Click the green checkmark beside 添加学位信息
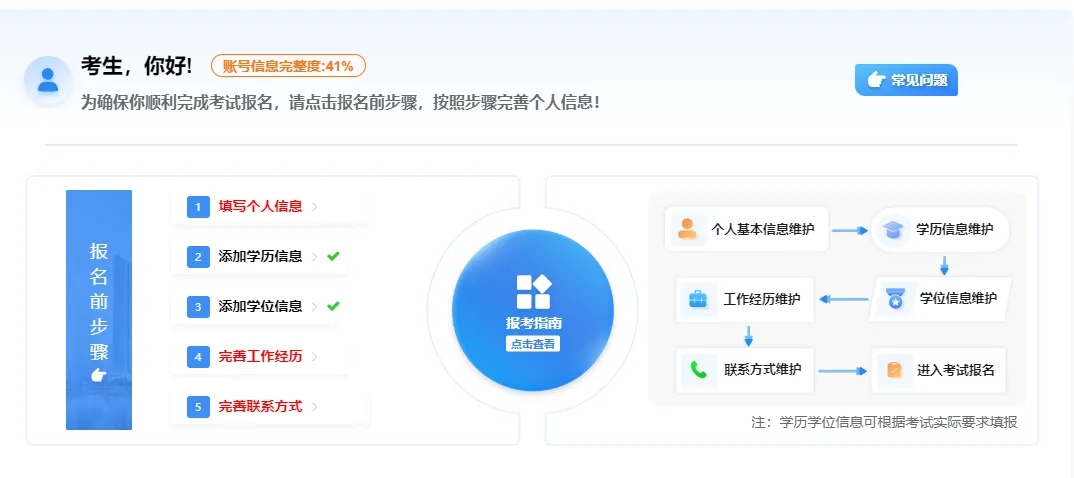 (x=333, y=306)
